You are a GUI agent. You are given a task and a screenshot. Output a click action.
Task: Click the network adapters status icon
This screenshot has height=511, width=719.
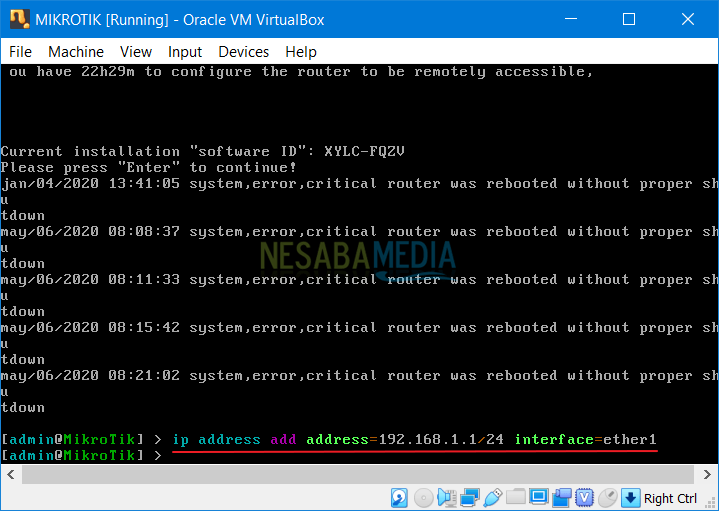469,498
